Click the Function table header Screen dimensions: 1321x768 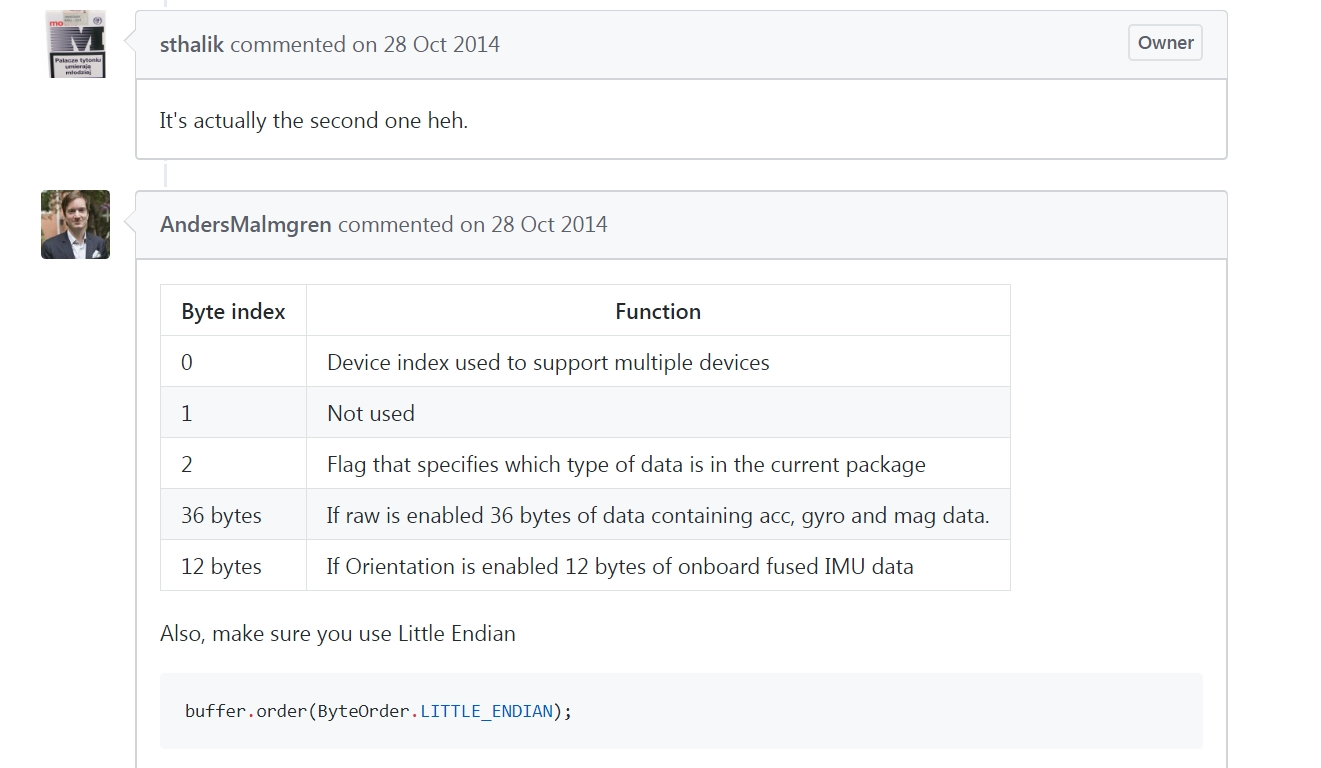[x=657, y=310]
